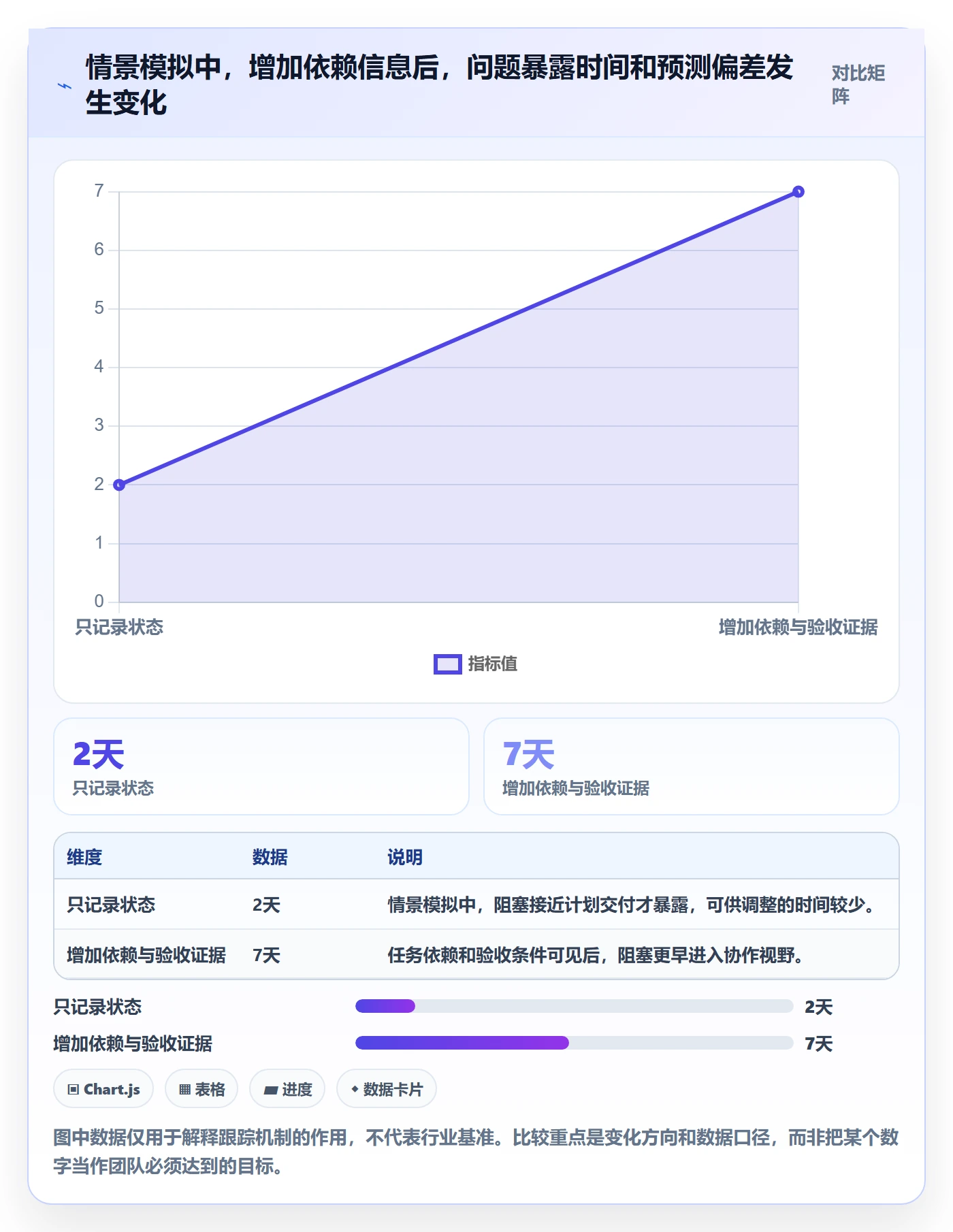Viewport: 953px width, 1232px height.
Task: Click the Chart.js tag chip
Action: point(103,1089)
